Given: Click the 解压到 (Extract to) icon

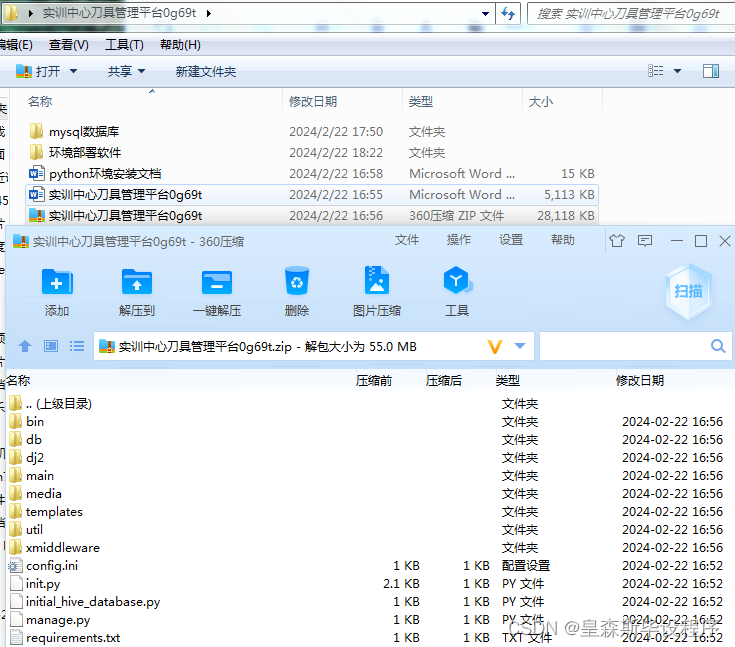Looking at the screenshot, I should pos(136,281).
